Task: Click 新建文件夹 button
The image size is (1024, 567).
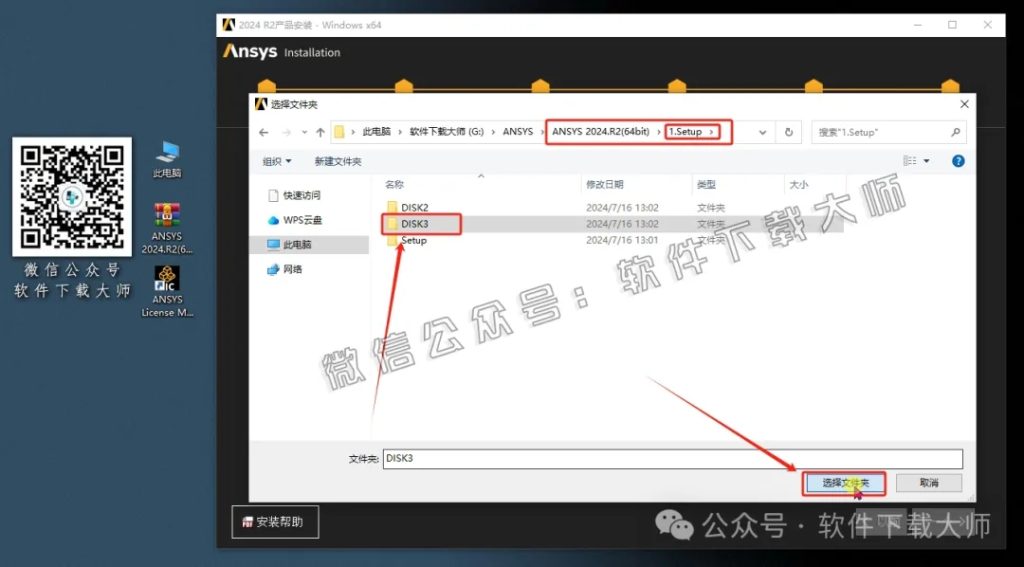Action: click(338, 161)
